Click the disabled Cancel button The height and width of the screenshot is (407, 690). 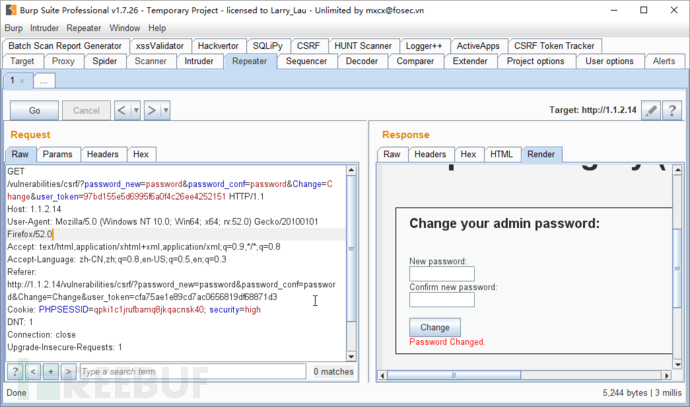pos(86,110)
